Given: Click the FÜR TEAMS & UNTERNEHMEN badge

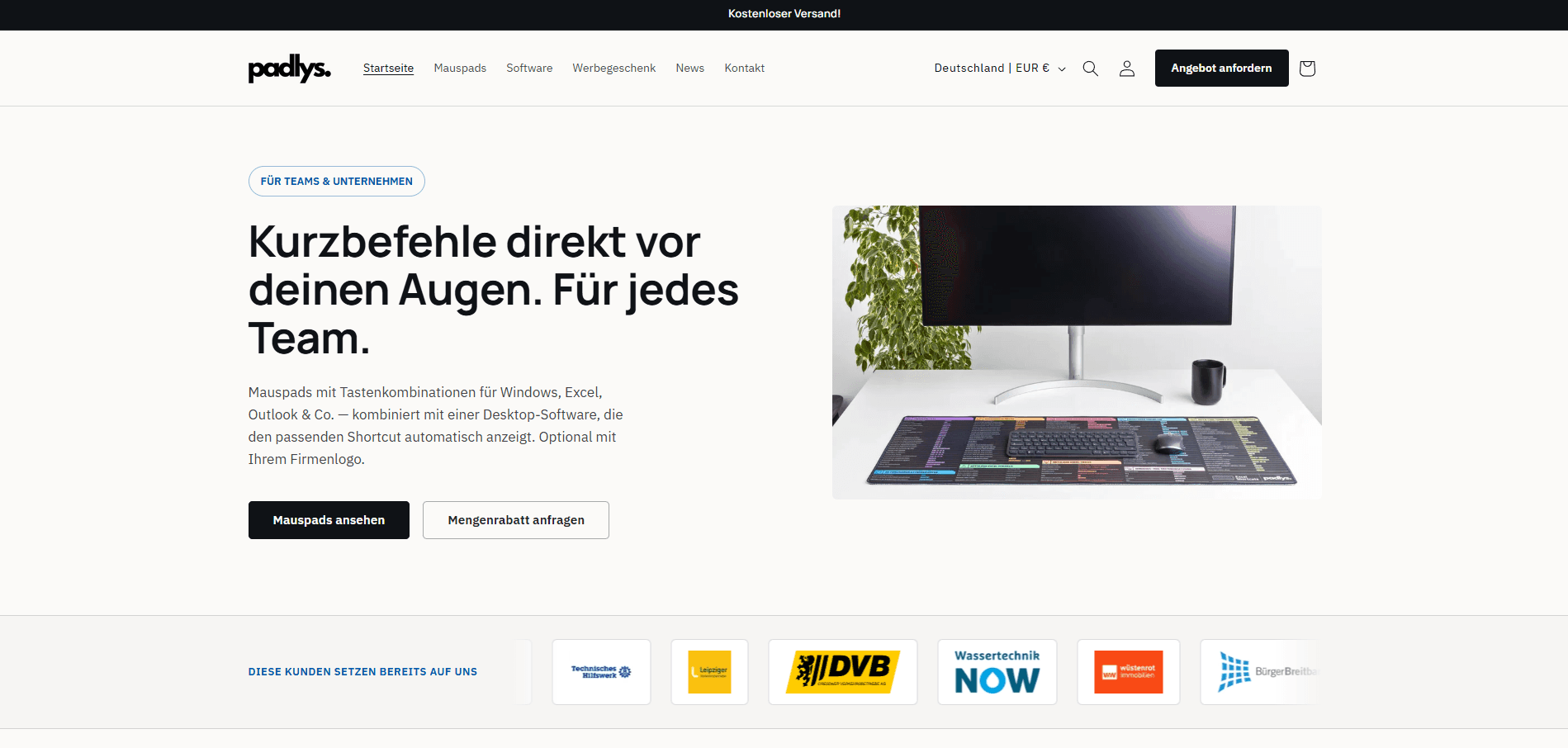Looking at the screenshot, I should click(x=337, y=182).
